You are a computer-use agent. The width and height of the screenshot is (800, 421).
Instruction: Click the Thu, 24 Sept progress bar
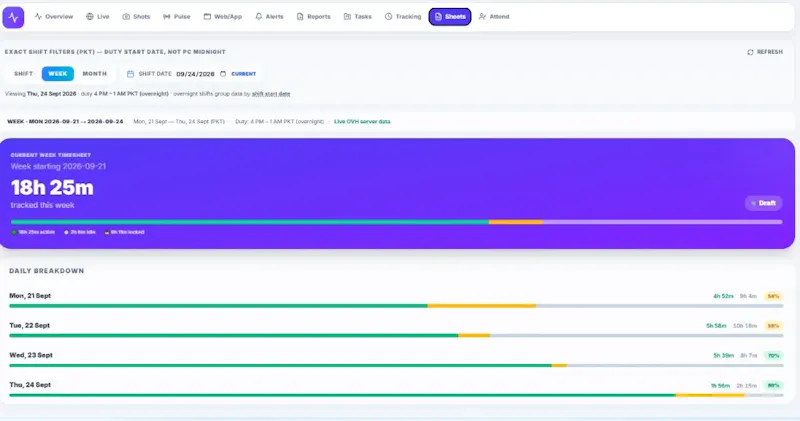396,395
